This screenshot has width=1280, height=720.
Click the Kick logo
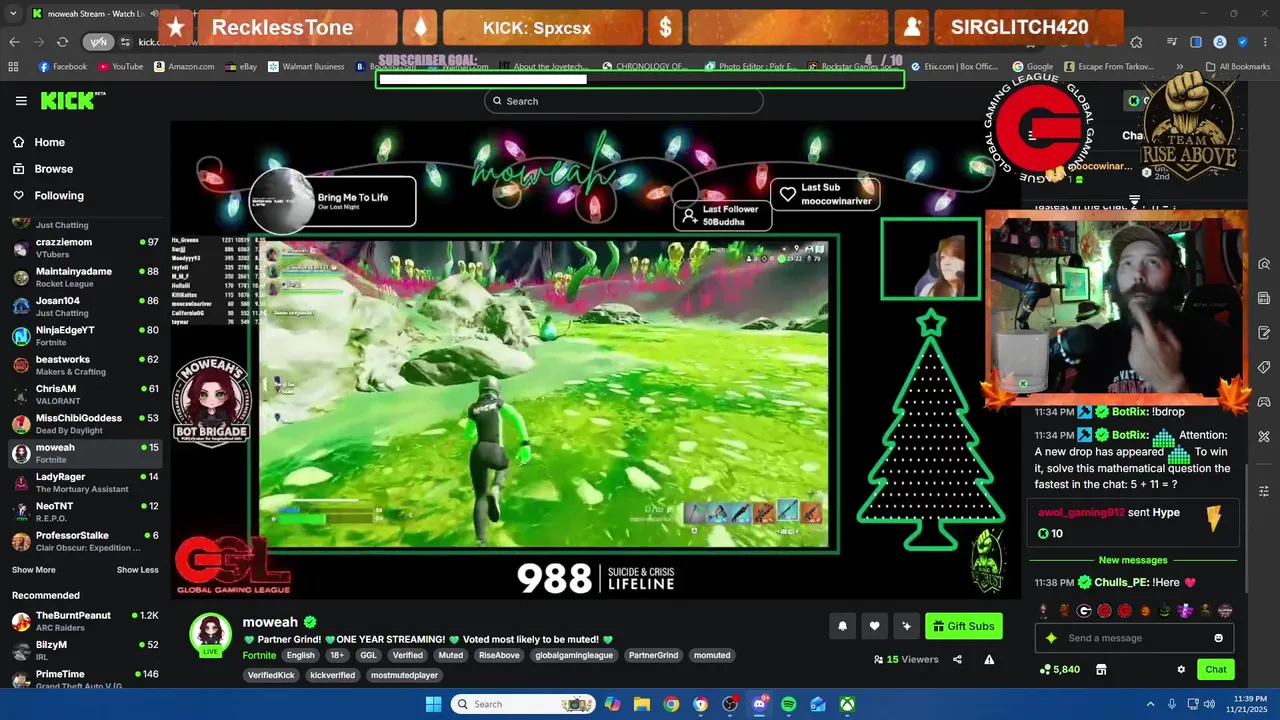pos(72,101)
